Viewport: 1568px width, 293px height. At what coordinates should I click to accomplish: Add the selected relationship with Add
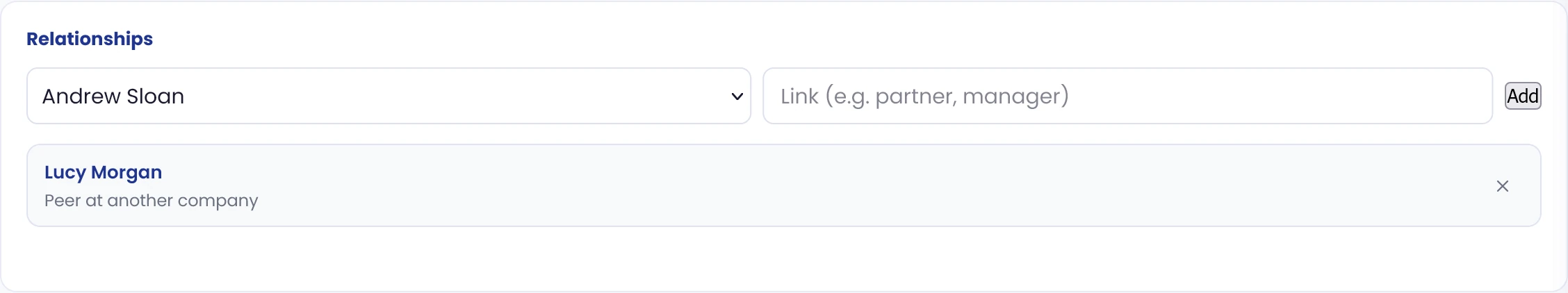tap(1523, 96)
